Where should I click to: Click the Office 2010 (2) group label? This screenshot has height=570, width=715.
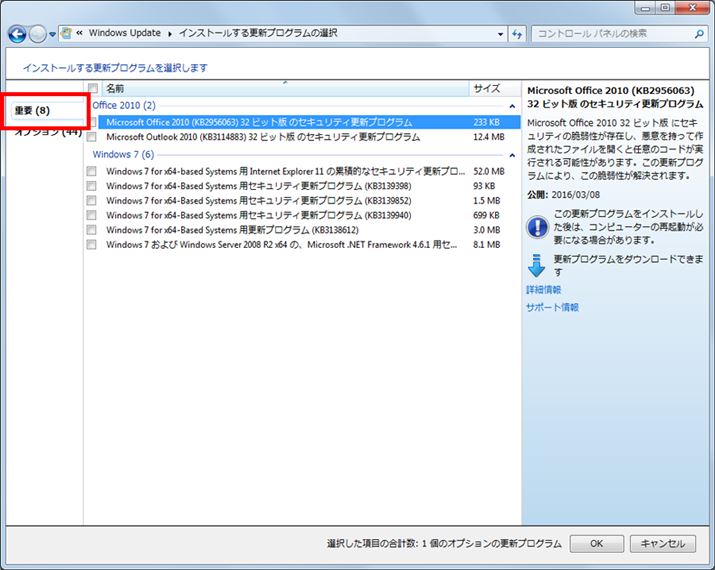124,105
